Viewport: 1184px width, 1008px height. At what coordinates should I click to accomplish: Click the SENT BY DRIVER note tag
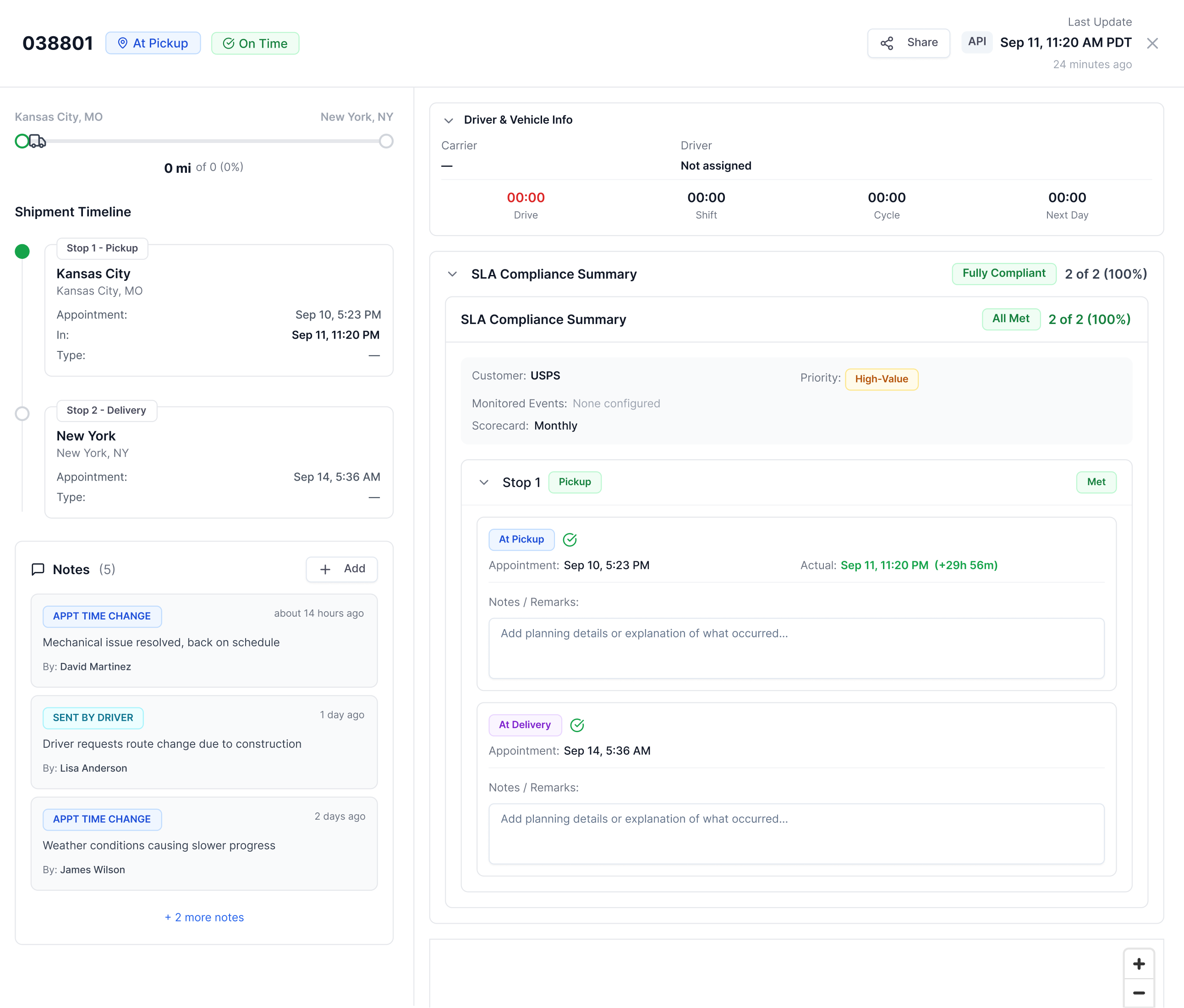(93, 718)
